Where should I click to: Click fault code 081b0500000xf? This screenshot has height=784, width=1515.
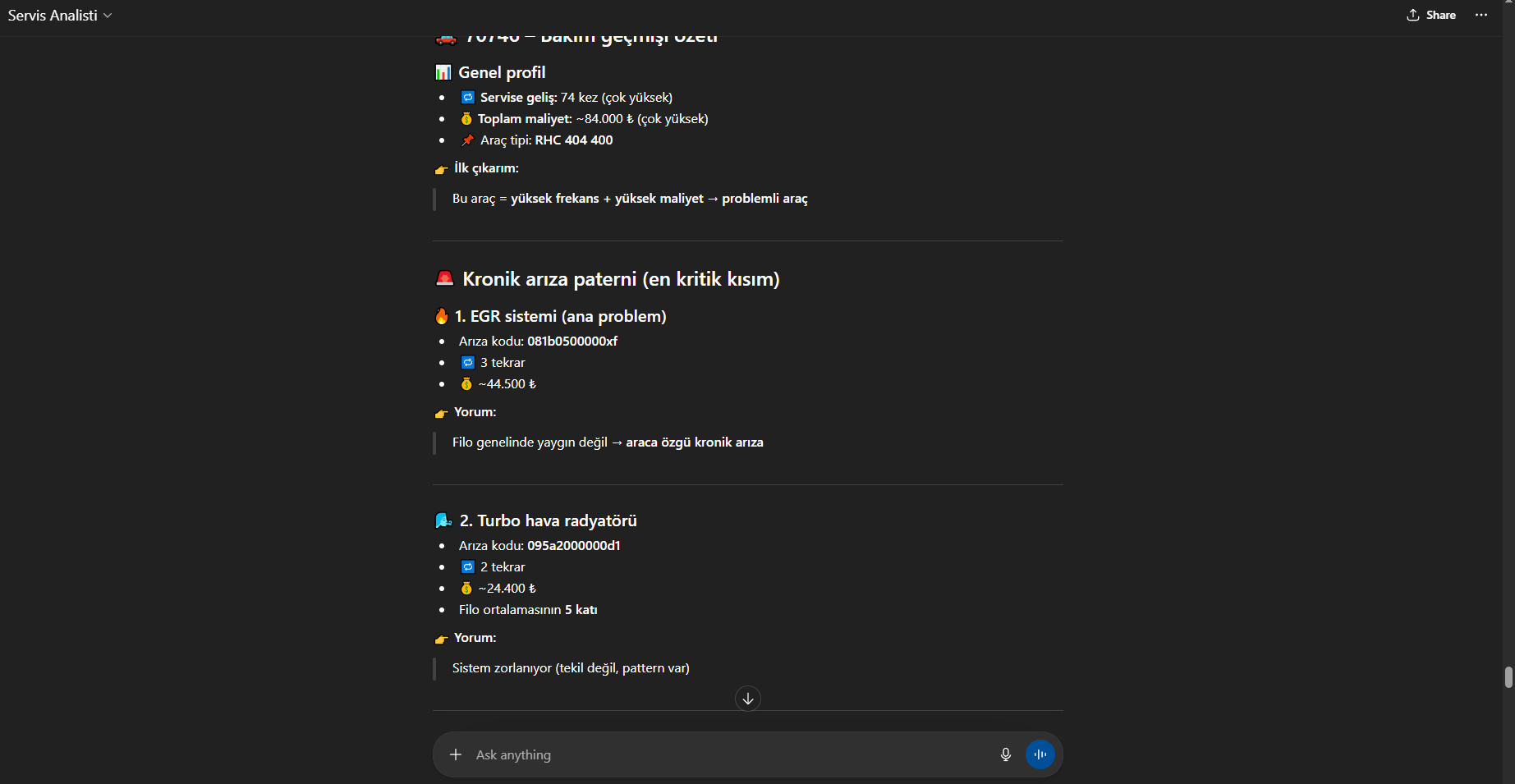pos(572,342)
